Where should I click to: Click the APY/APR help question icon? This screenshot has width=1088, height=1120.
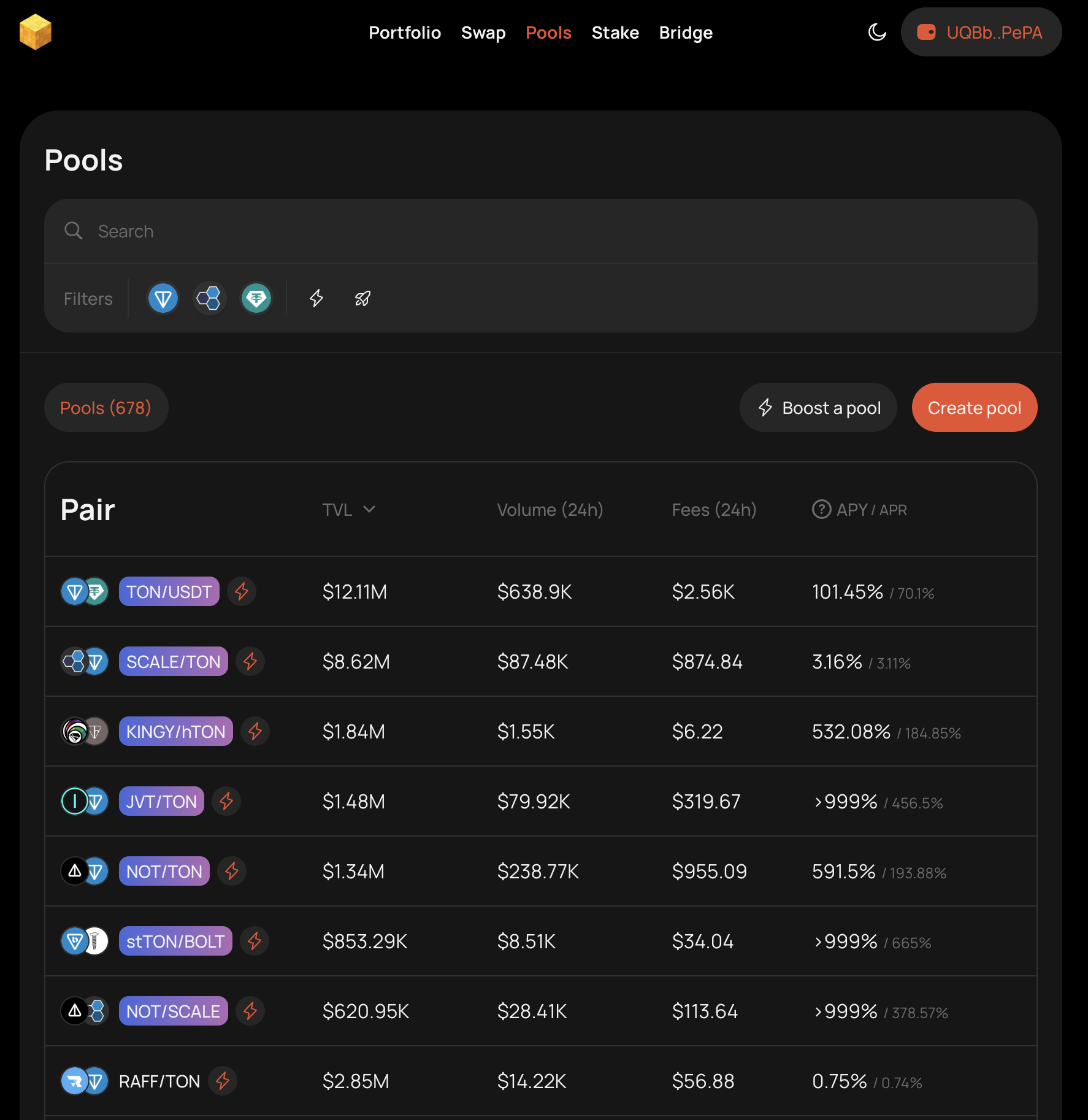(x=821, y=509)
